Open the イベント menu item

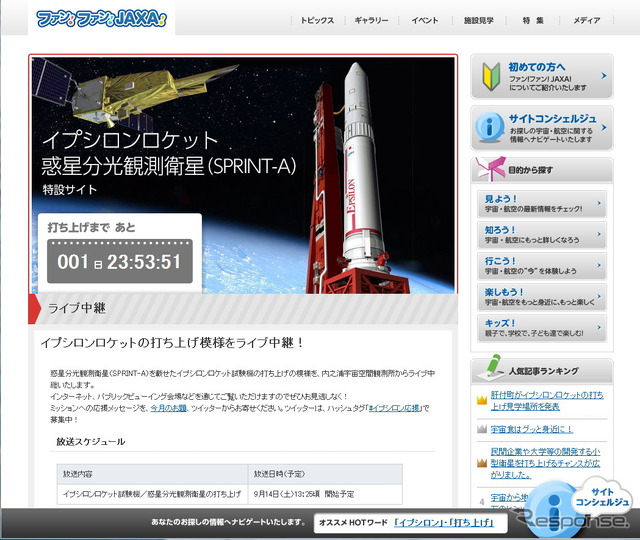coord(424,20)
